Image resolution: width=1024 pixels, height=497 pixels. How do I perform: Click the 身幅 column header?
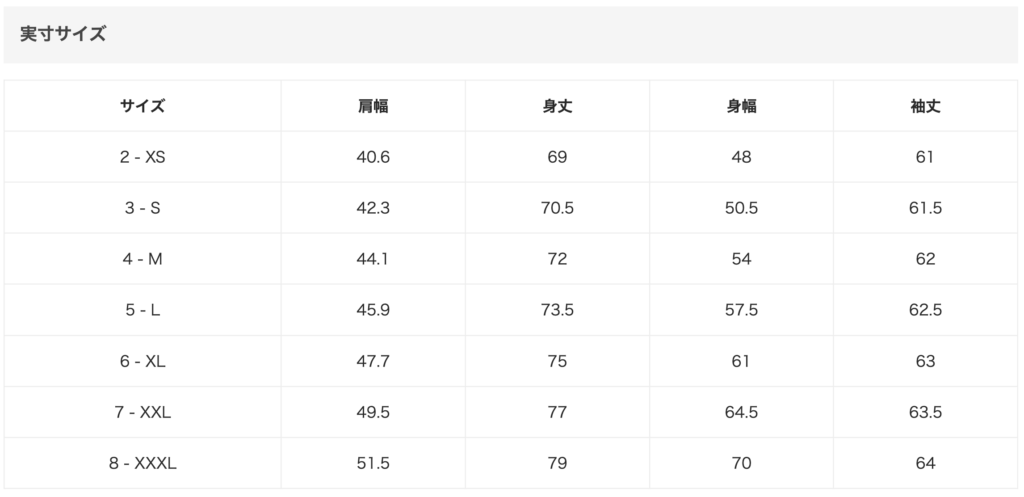click(741, 106)
